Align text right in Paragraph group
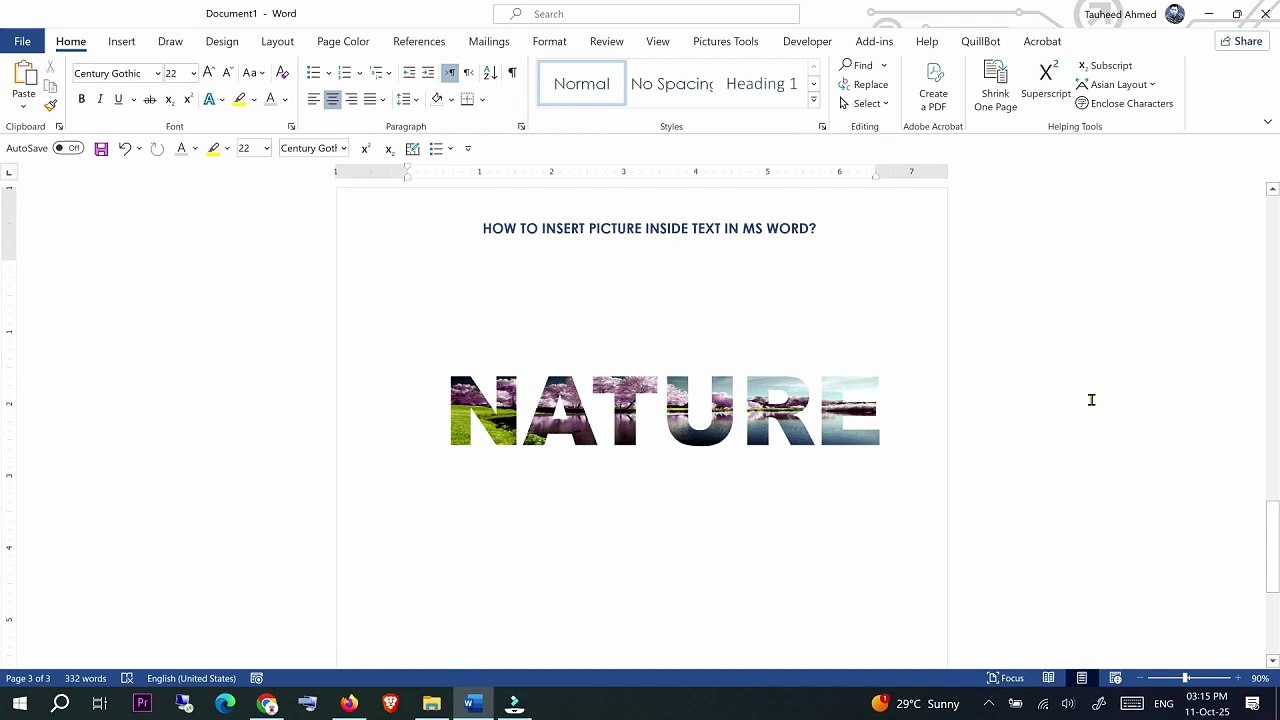Viewport: 1280px width, 720px height. pos(351,99)
